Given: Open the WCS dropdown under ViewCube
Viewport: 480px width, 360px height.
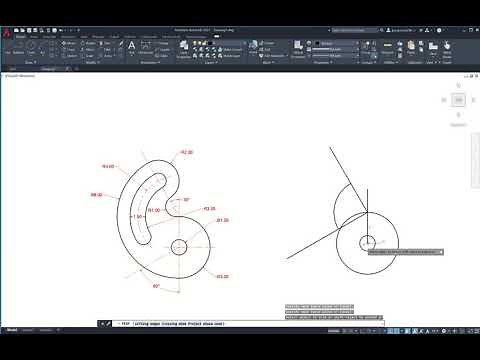Looking at the screenshot, I should (x=459, y=125).
